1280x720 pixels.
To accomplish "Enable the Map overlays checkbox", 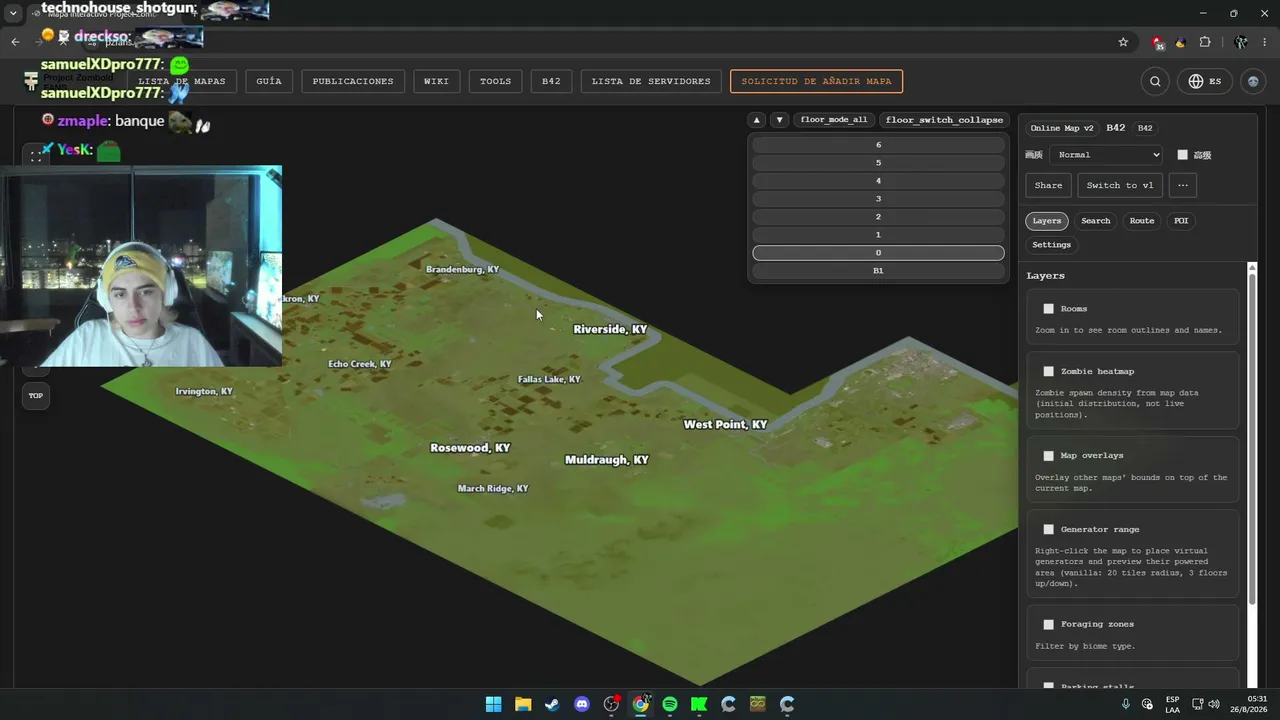I will pyautogui.click(x=1048, y=456).
